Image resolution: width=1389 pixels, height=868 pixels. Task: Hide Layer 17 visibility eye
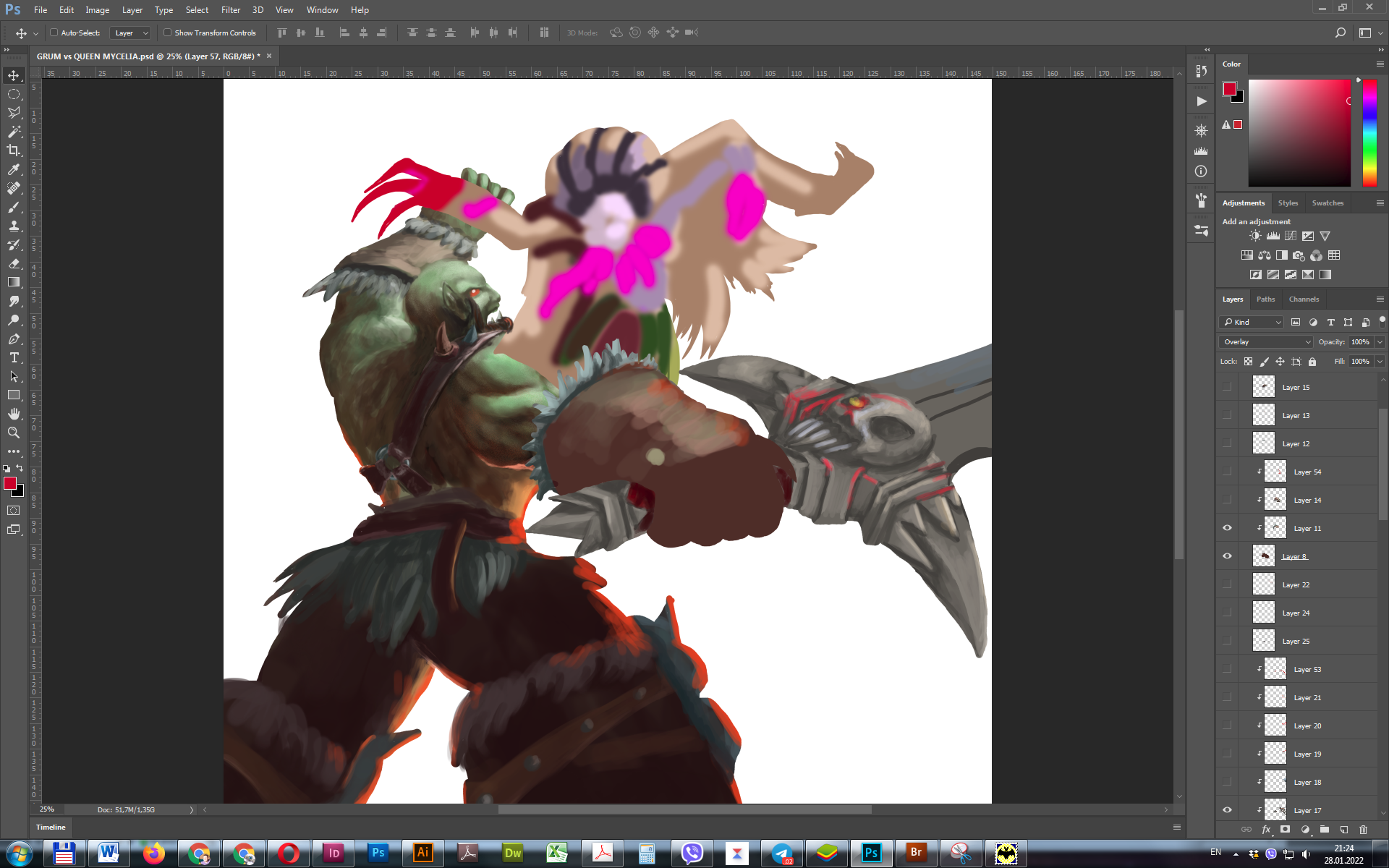pyautogui.click(x=1227, y=810)
